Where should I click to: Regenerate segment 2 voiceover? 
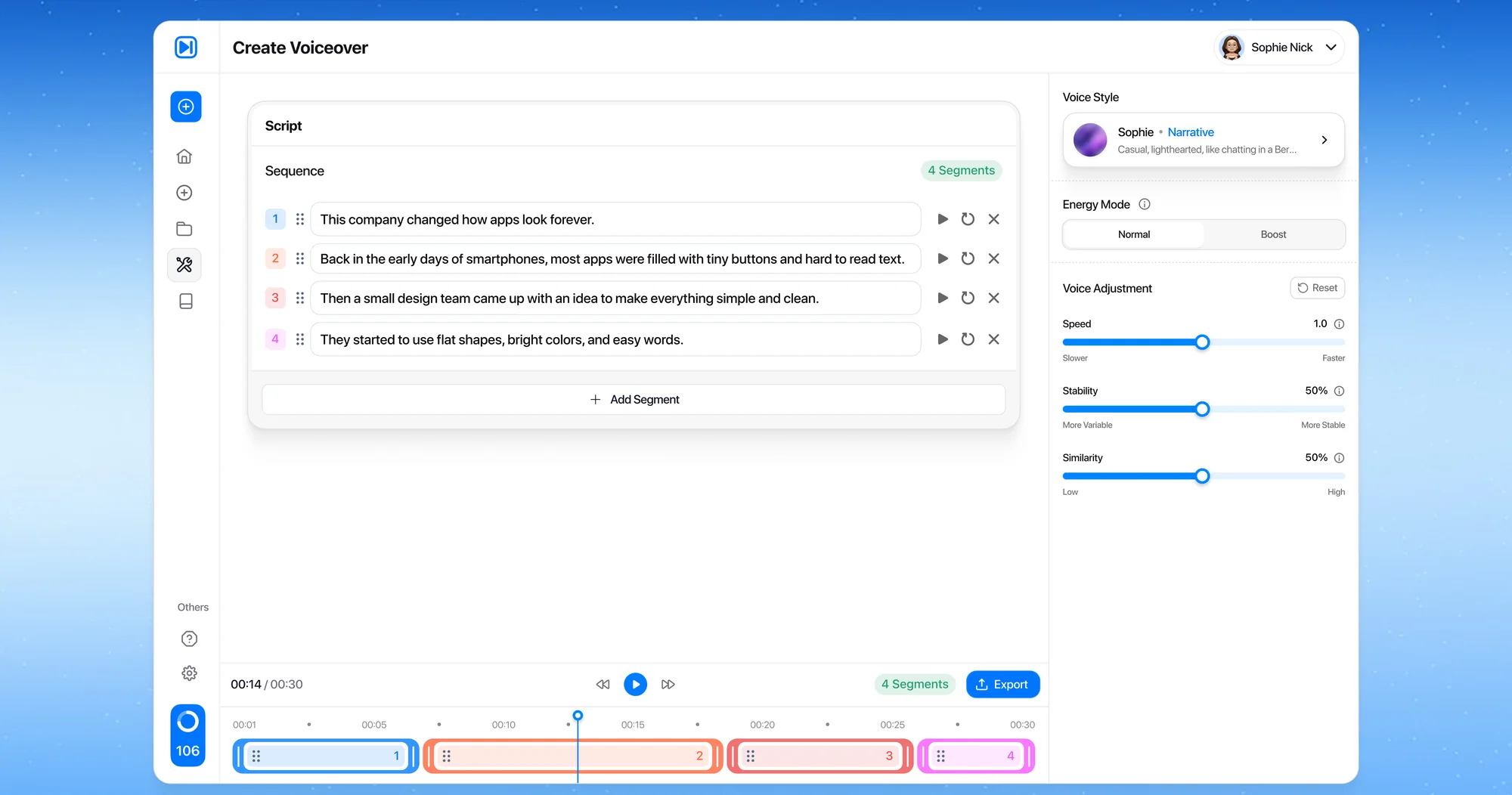point(968,258)
